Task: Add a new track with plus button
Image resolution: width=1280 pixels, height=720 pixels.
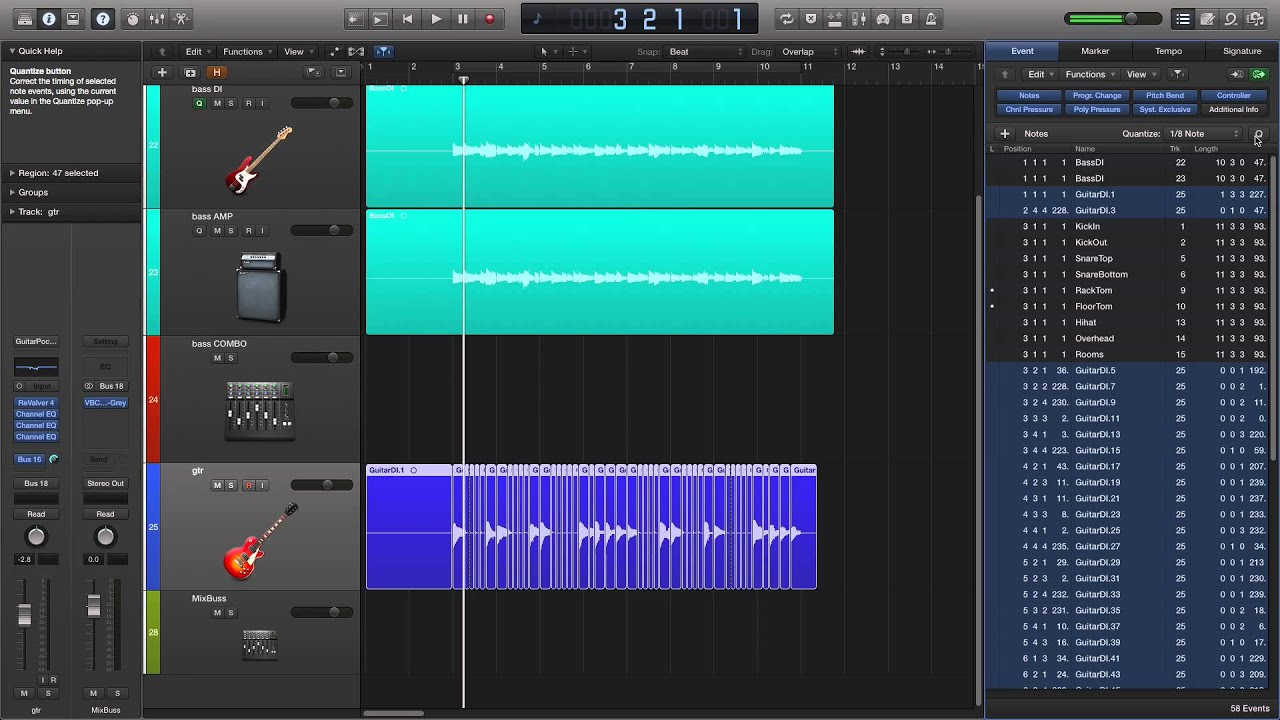Action: (162, 72)
